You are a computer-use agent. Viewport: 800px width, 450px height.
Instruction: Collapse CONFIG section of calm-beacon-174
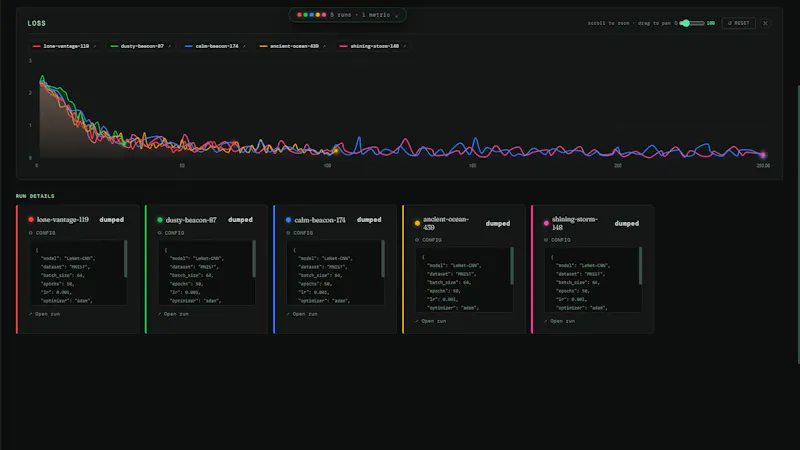(299, 233)
